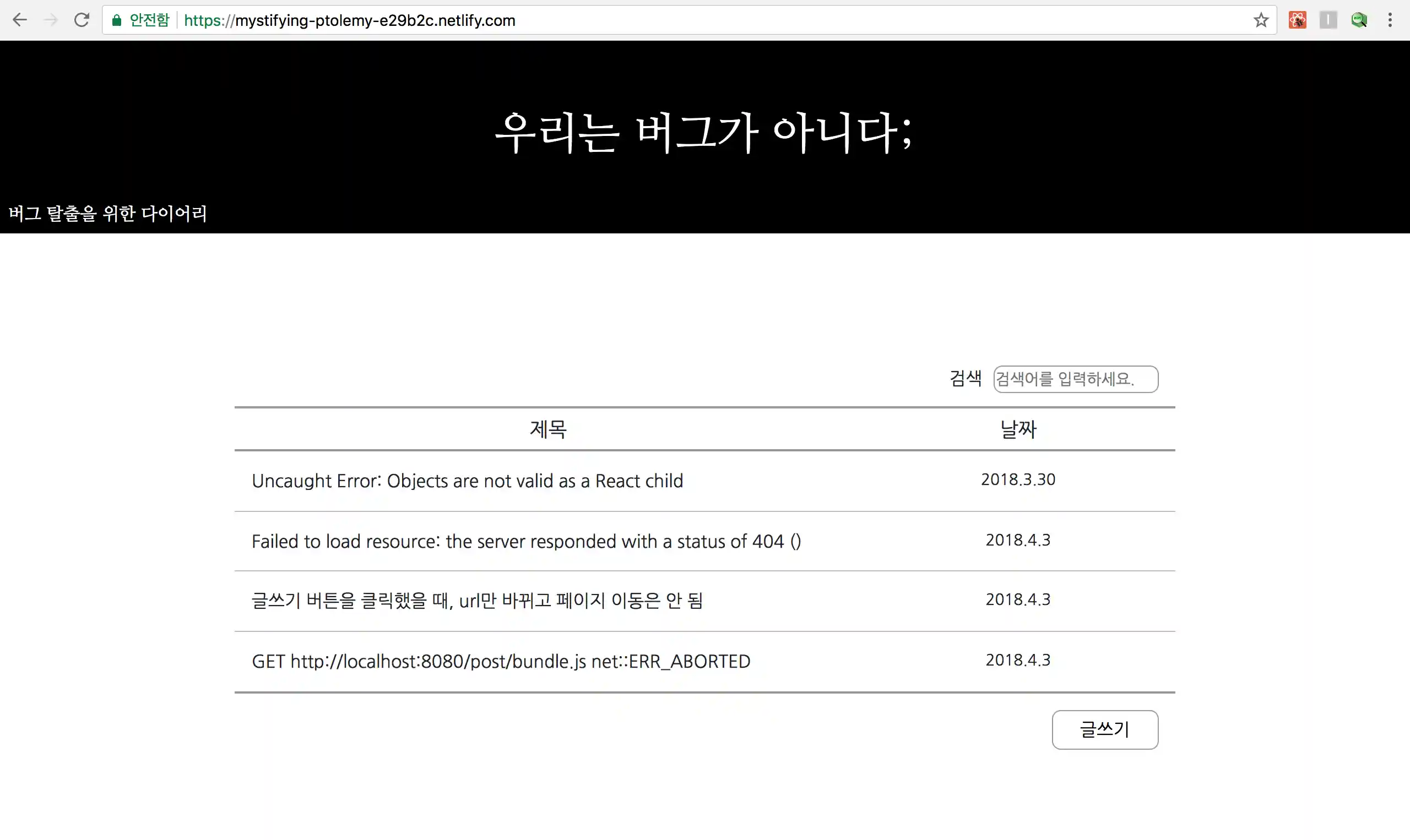The height and width of the screenshot is (840, 1410).
Task: Open the 'Failed to load resource' 404 post
Action: [526, 541]
